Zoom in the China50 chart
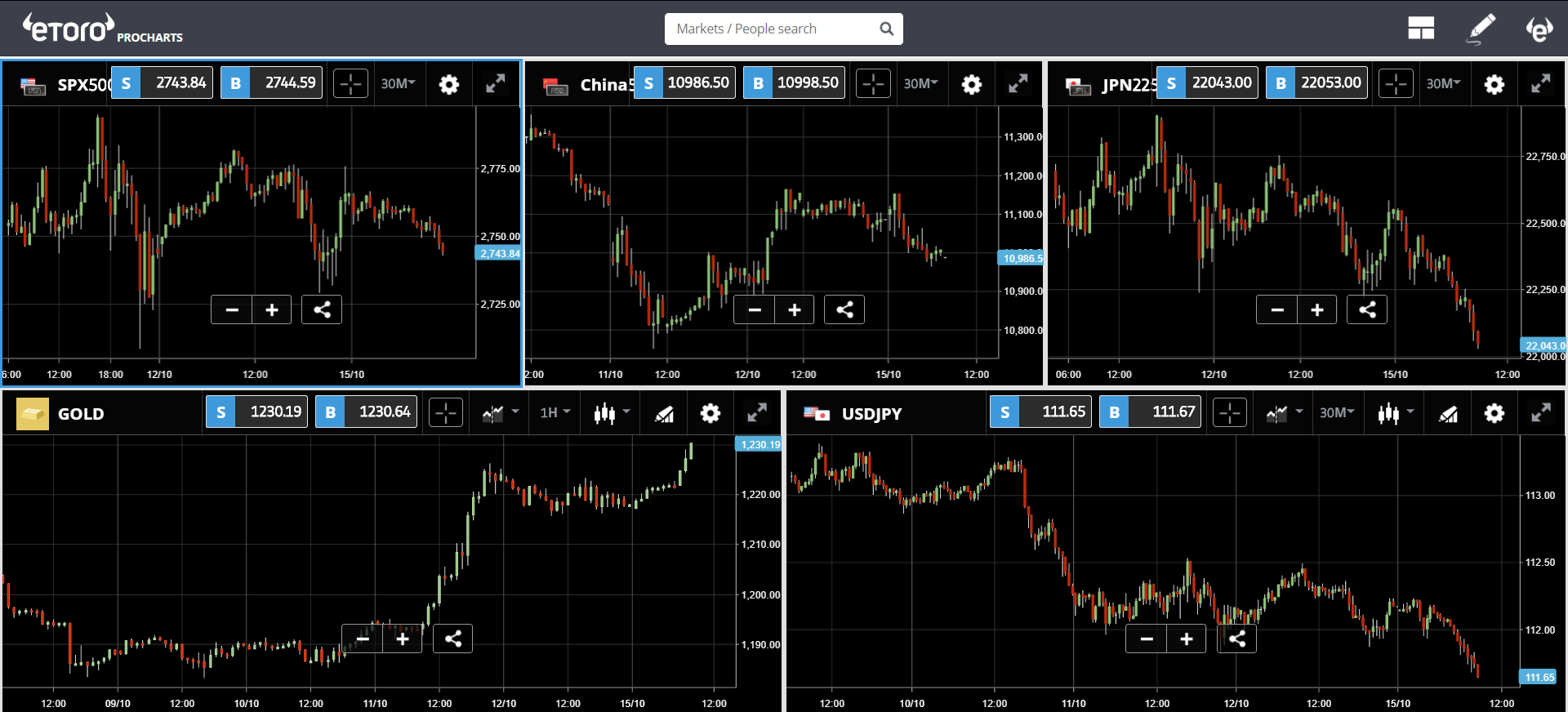1568x712 pixels. click(x=795, y=309)
